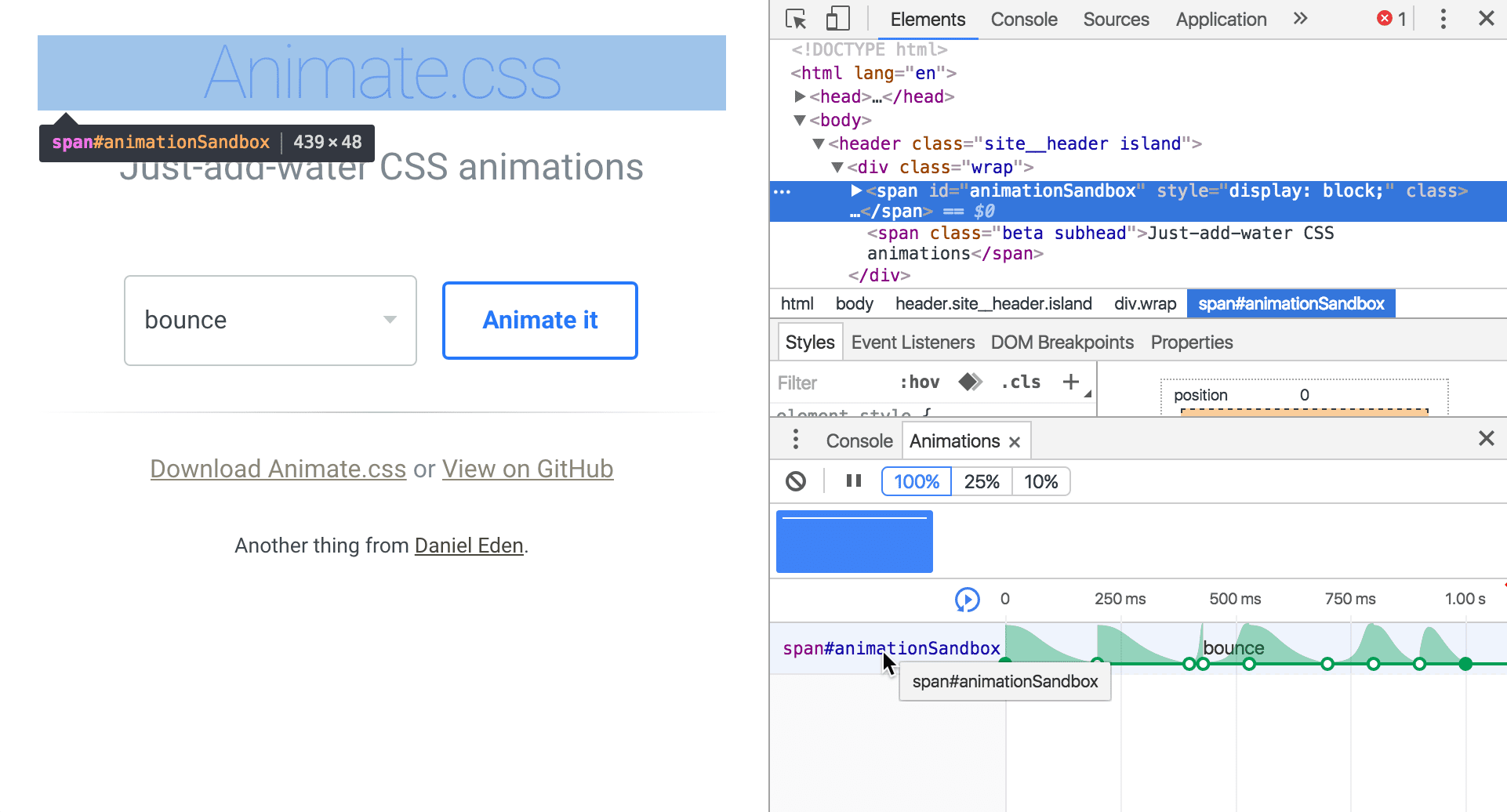Select the div.wrap breadcrumb item
The height and width of the screenshot is (812, 1507).
1145,303
